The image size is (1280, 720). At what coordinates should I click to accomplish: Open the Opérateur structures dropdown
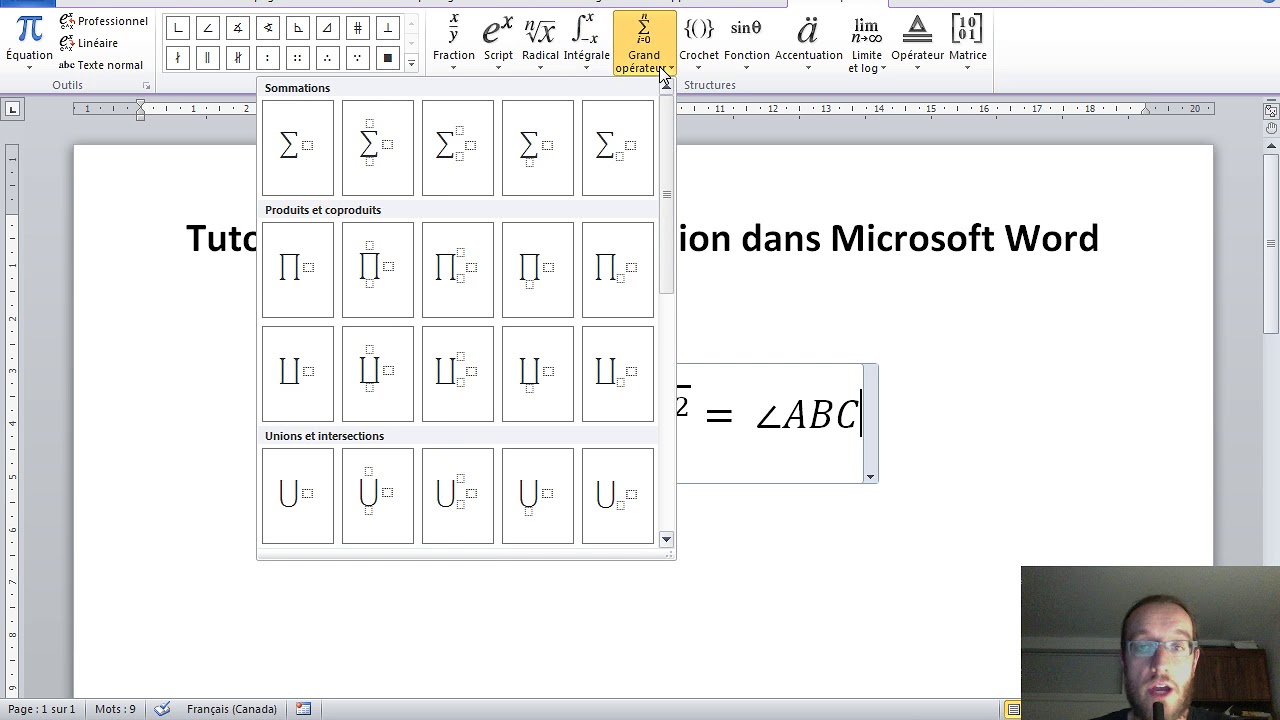(917, 44)
